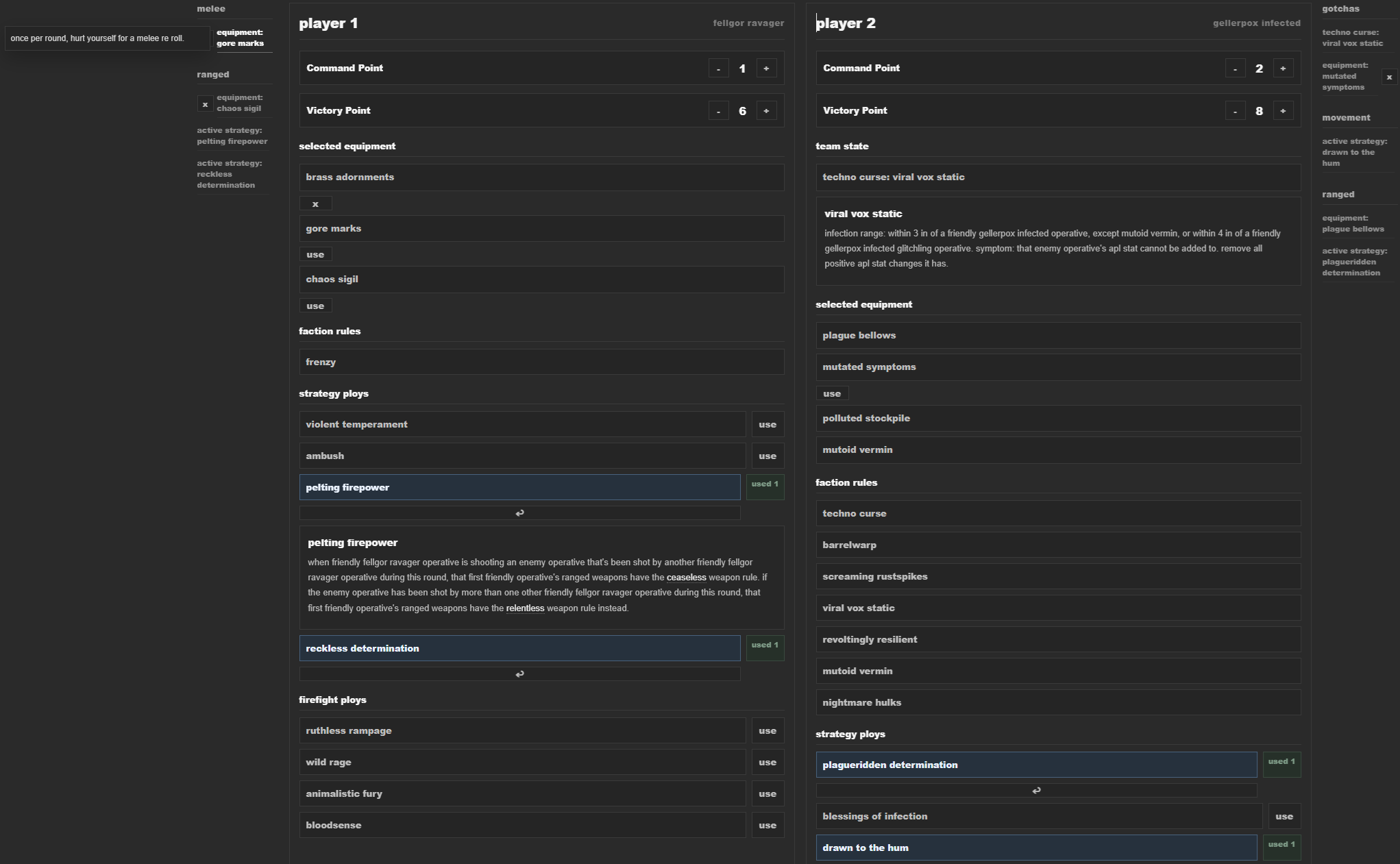Click the used 1 badge for reckless determination
This screenshot has width=1400, height=864.
pyautogui.click(x=765, y=647)
